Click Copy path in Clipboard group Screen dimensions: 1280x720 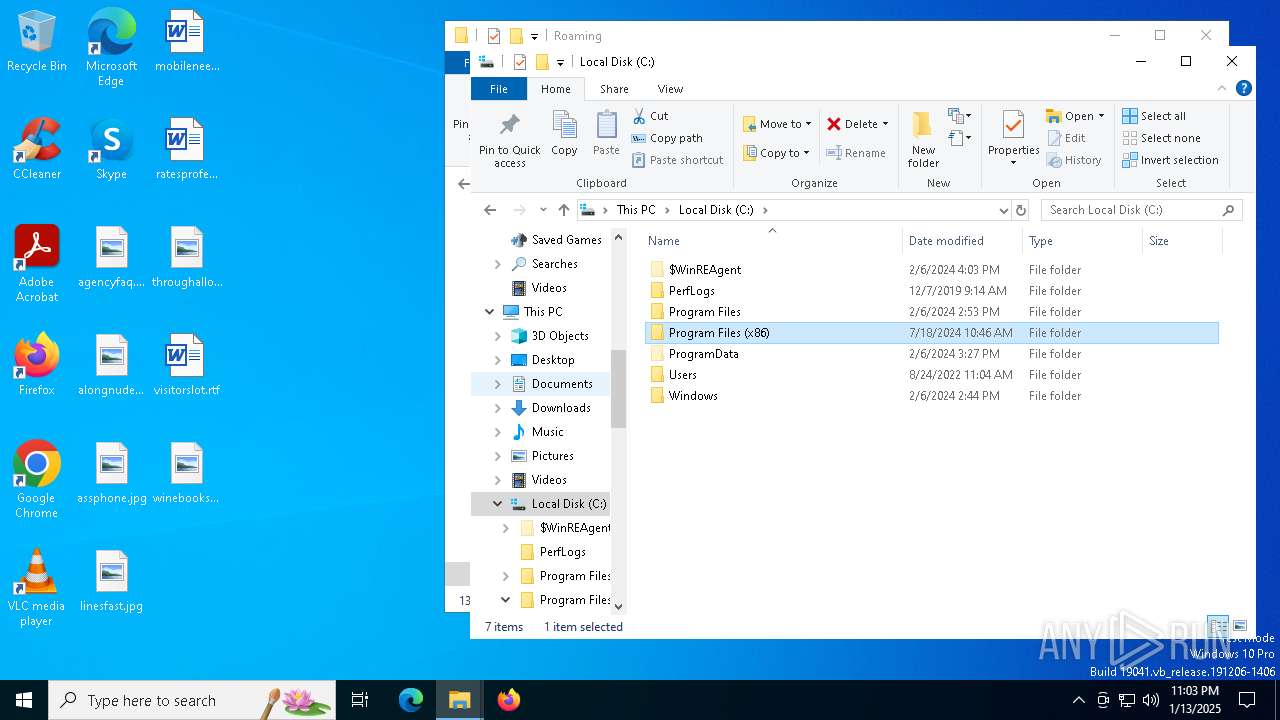667,138
